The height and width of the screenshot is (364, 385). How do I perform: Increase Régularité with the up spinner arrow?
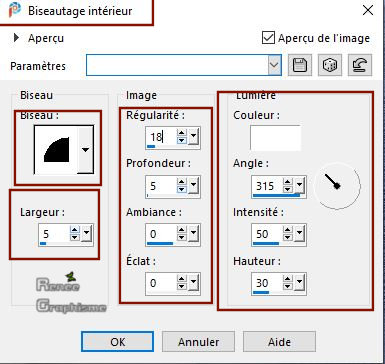(x=181, y=133)
